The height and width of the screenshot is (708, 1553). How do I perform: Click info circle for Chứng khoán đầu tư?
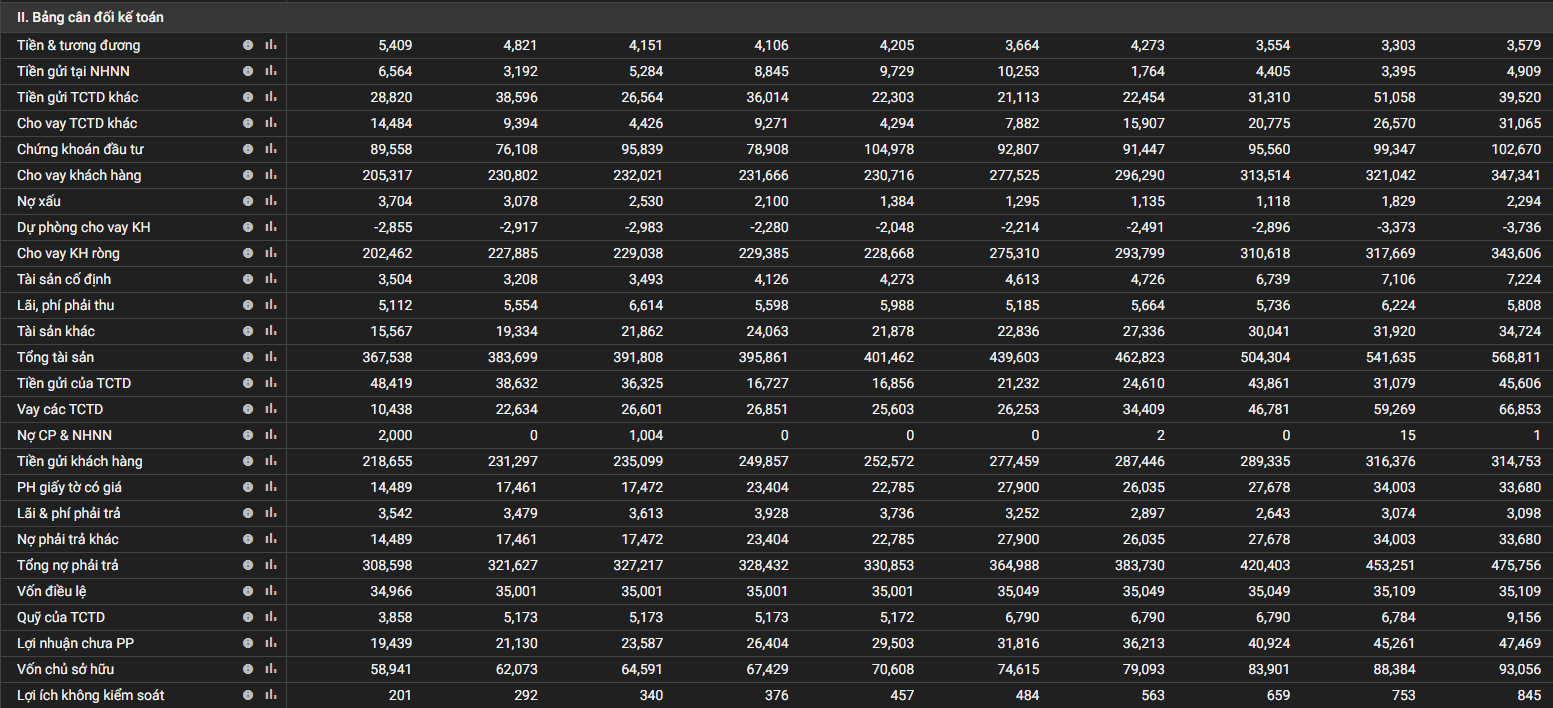tap(248, 149)
